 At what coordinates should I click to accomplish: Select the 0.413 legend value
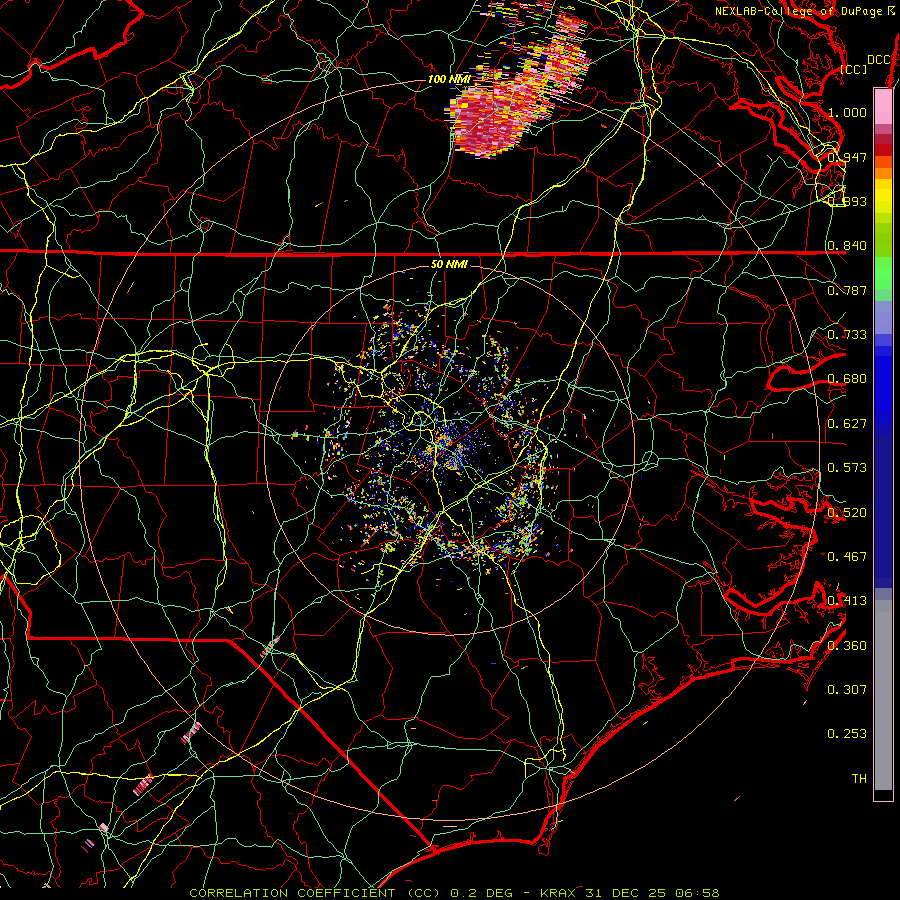847,601
